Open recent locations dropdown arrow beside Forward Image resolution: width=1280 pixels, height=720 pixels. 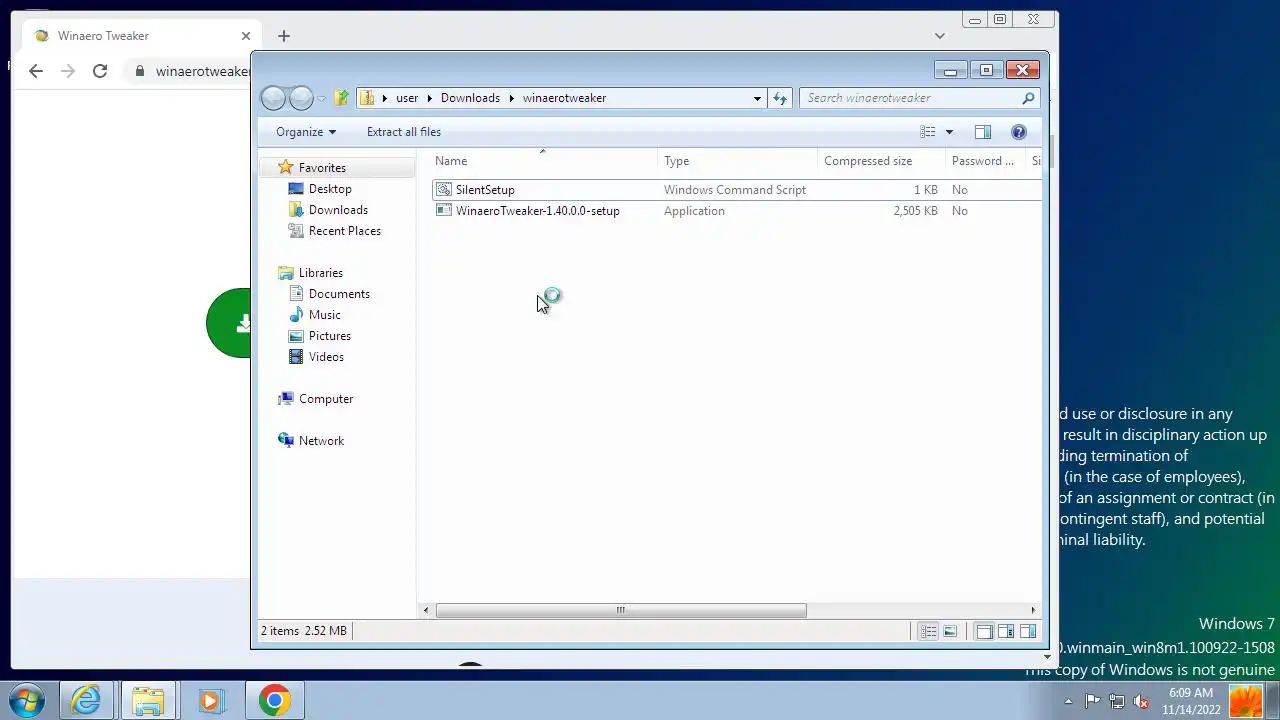tap(321, 98)
